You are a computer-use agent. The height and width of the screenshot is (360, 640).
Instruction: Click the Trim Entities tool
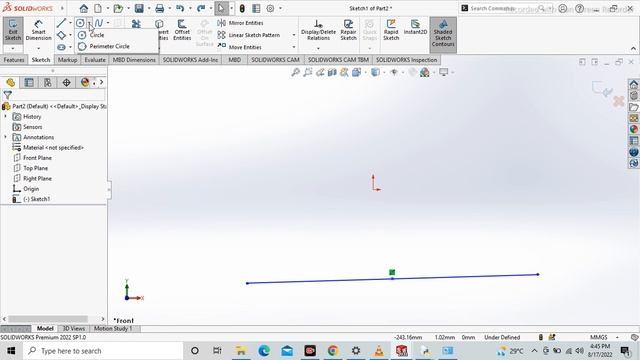[136, 24]
